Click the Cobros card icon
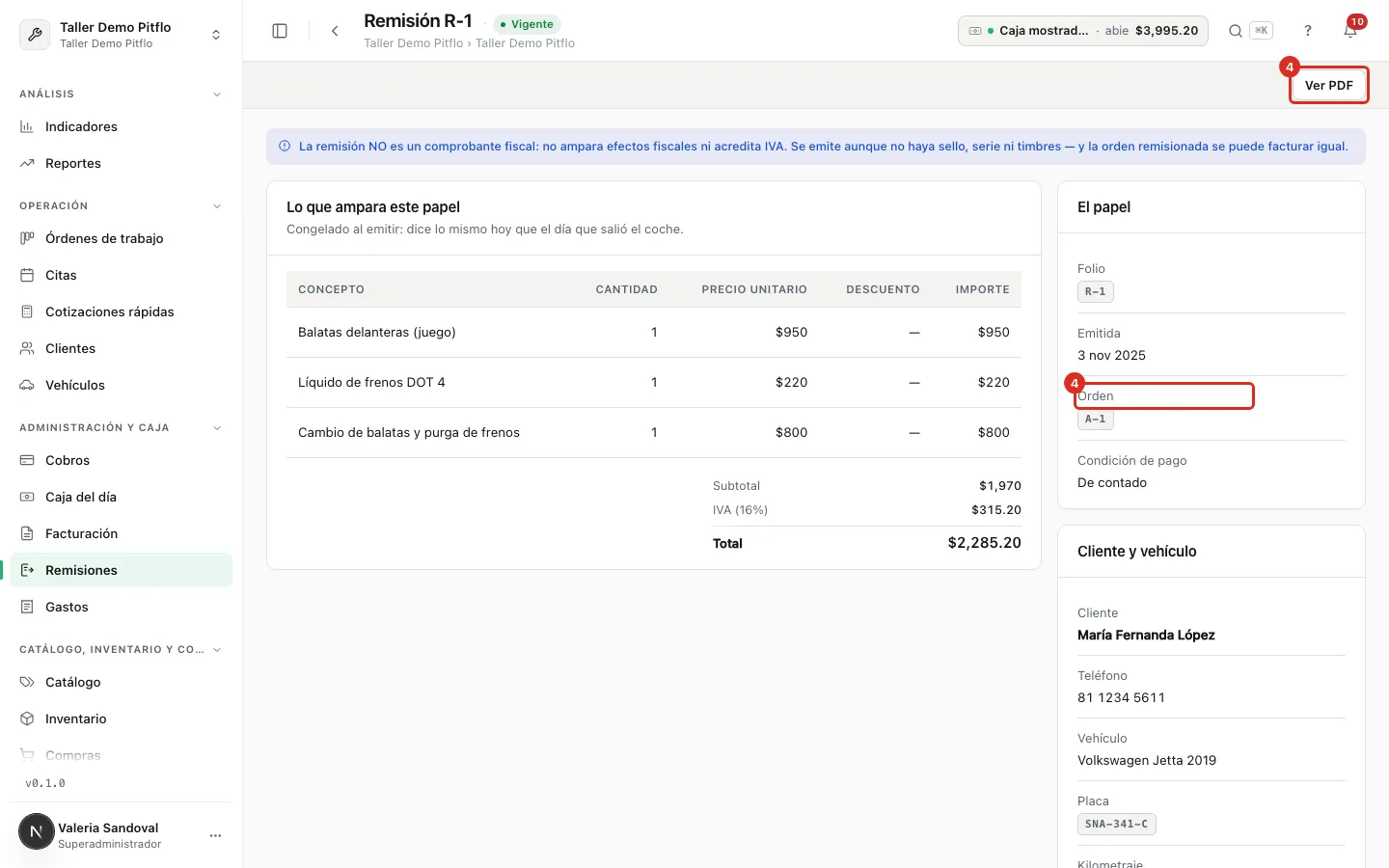This screenshot has height=868, width=1389. point(27,460)
